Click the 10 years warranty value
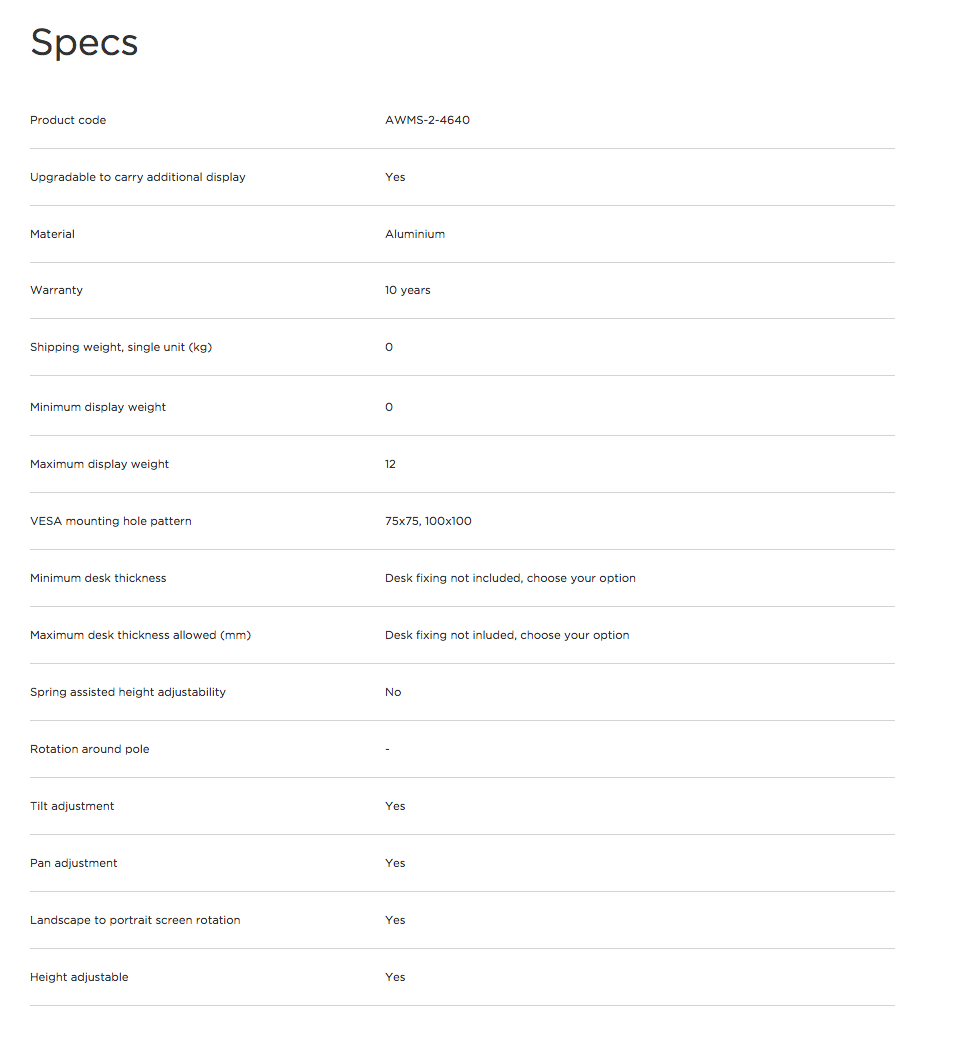 click(407, 290)
